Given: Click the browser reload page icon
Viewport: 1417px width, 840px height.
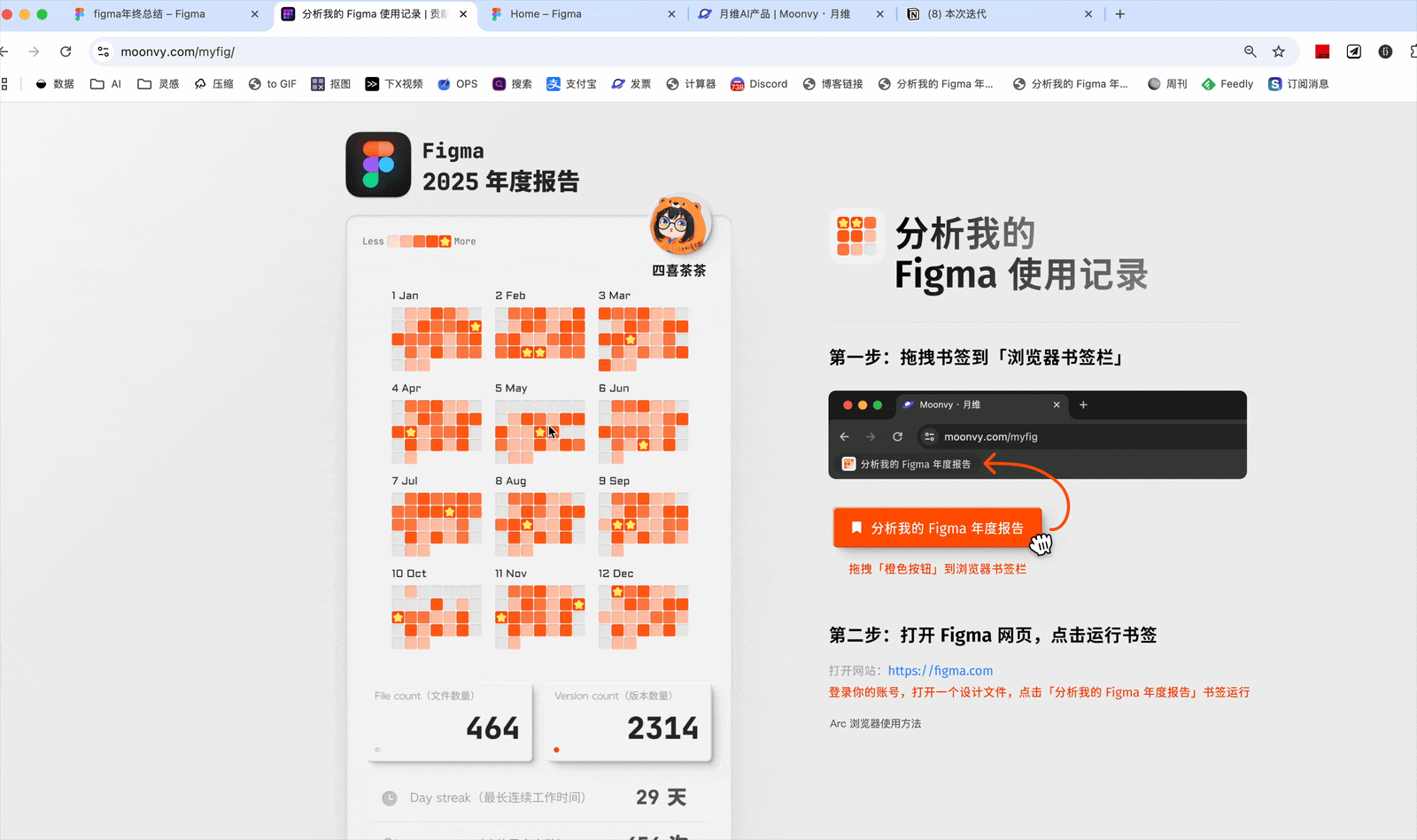Looking at the screenshot, I should tap(66, 51).
